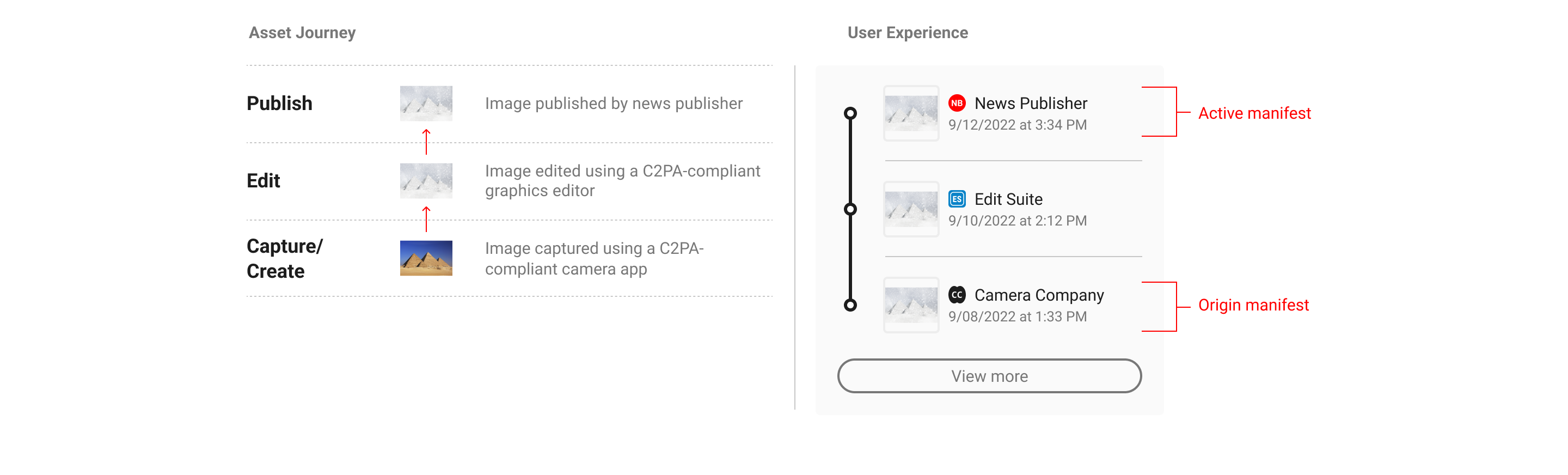1568x475 pixels.
Task: Click the Camera Company name label
Action: (x=1039, y=295)
